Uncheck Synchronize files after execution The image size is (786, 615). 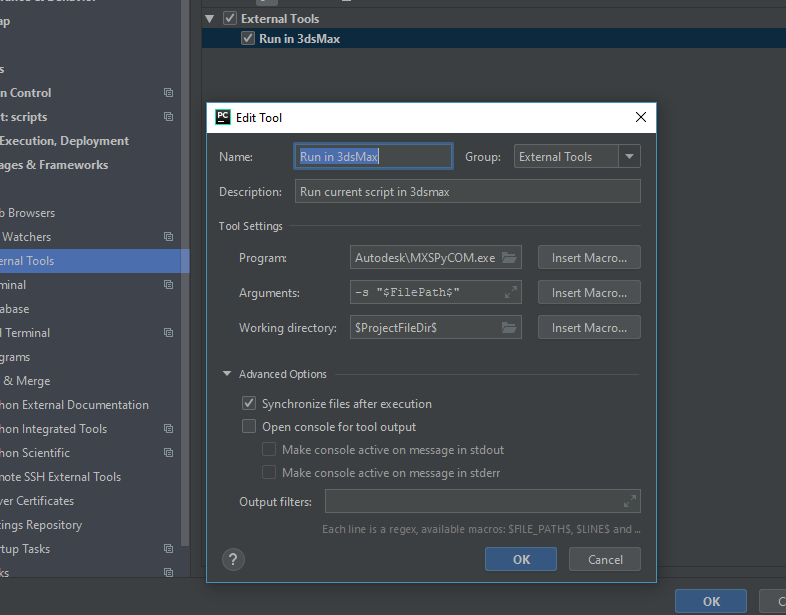(x=249, y=403)
